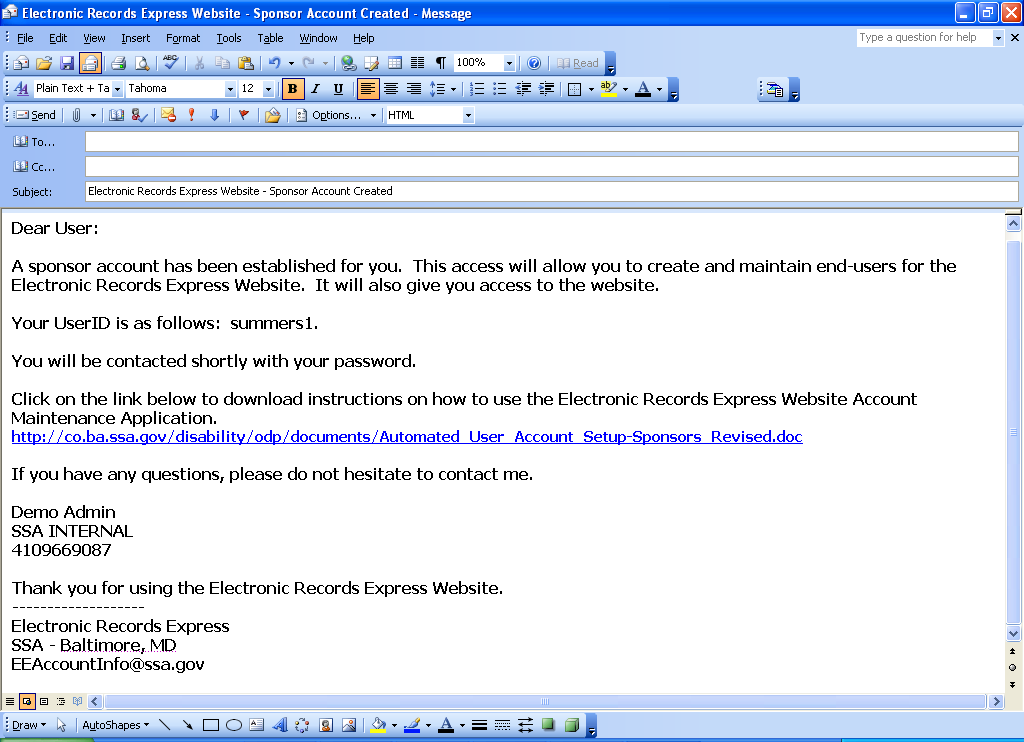
Task: Click the Font Color A button in Formatting toolbar
Action: point(643,89)
